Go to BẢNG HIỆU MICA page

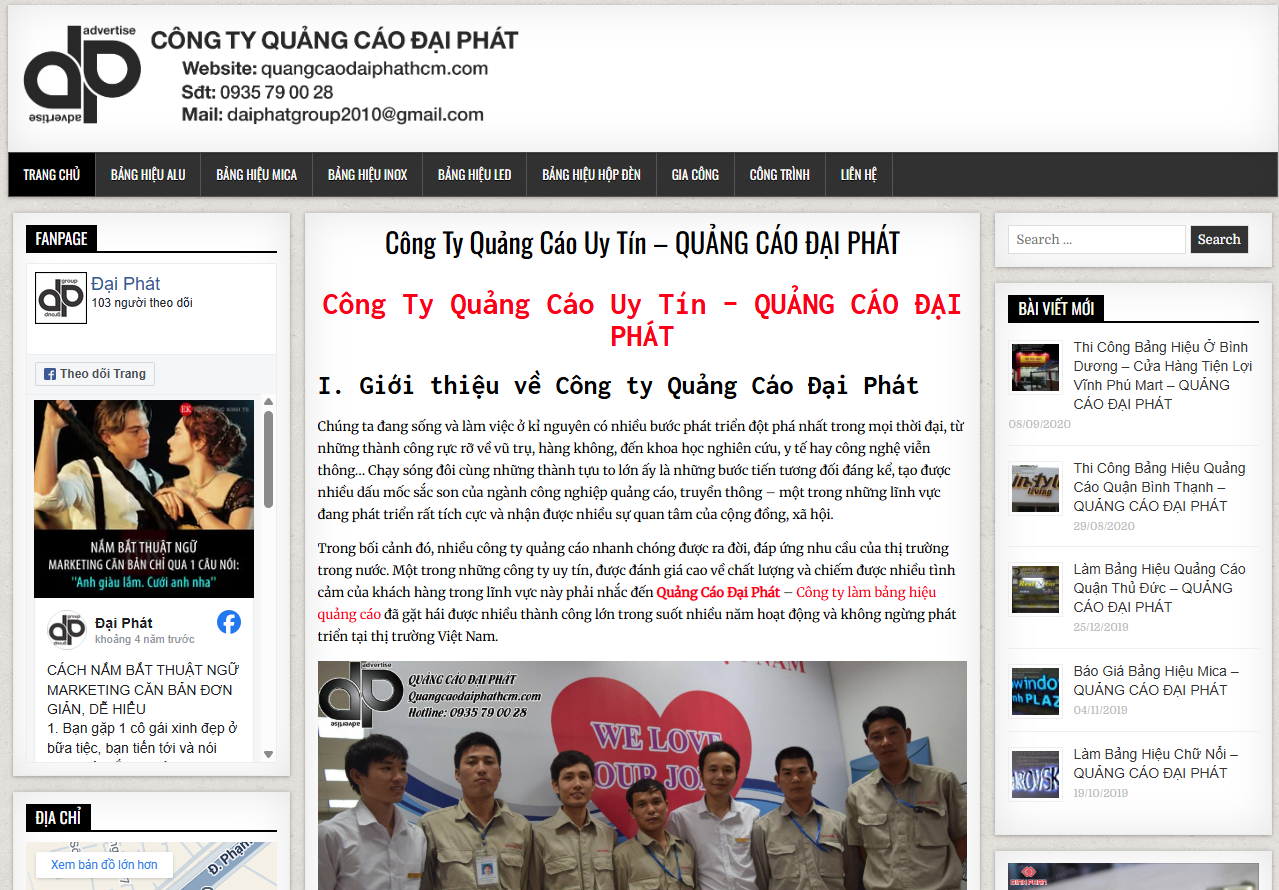coord(256,174)
